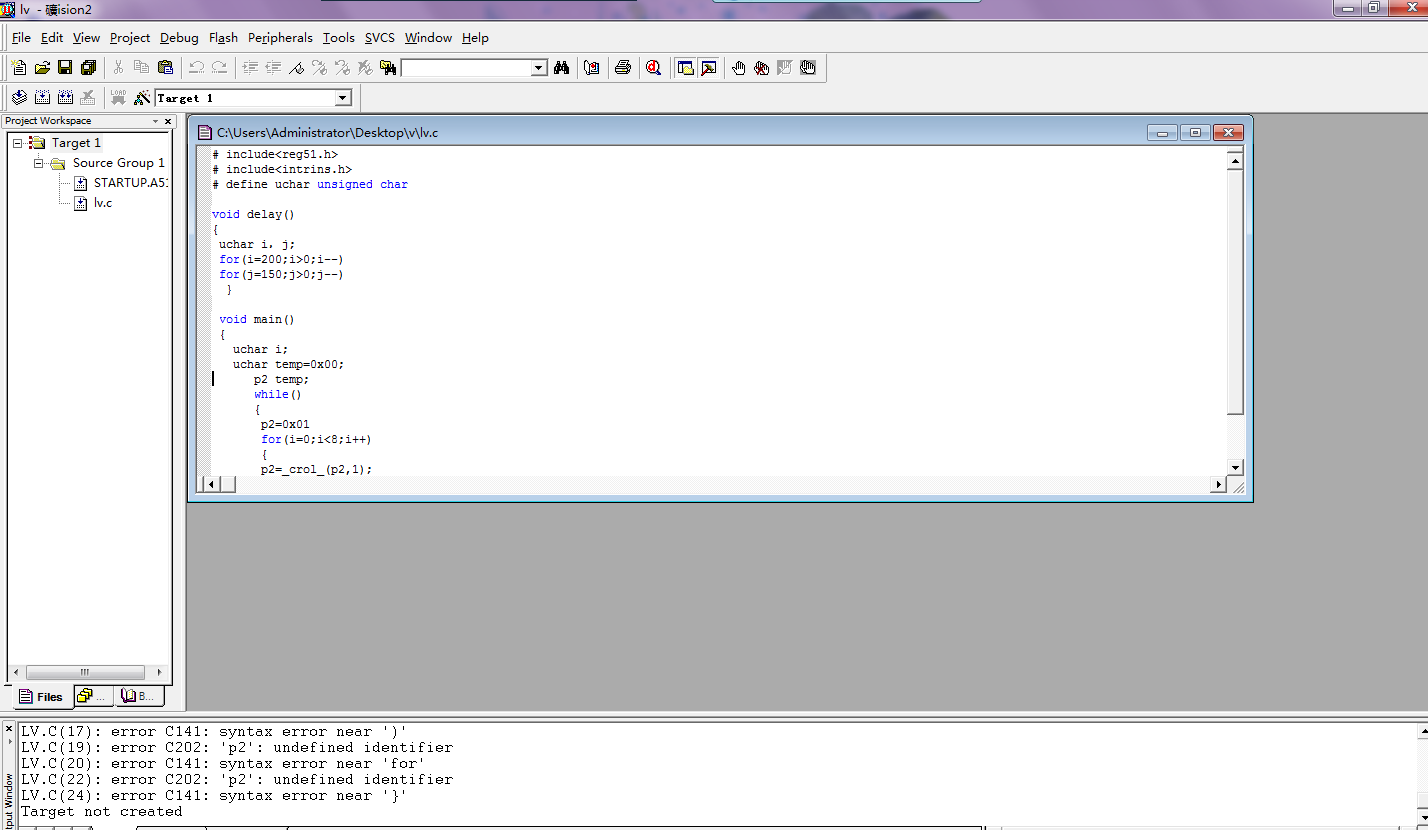Switch to the Files tab

(x=41, y=697)
